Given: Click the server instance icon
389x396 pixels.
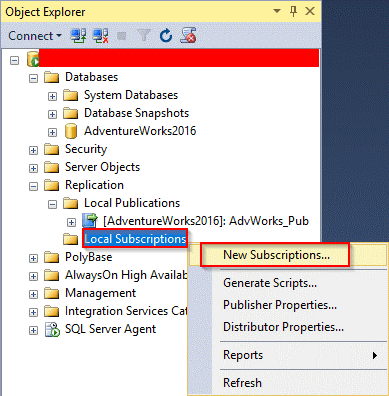Looking at the screenshot, I should [33, 59].
